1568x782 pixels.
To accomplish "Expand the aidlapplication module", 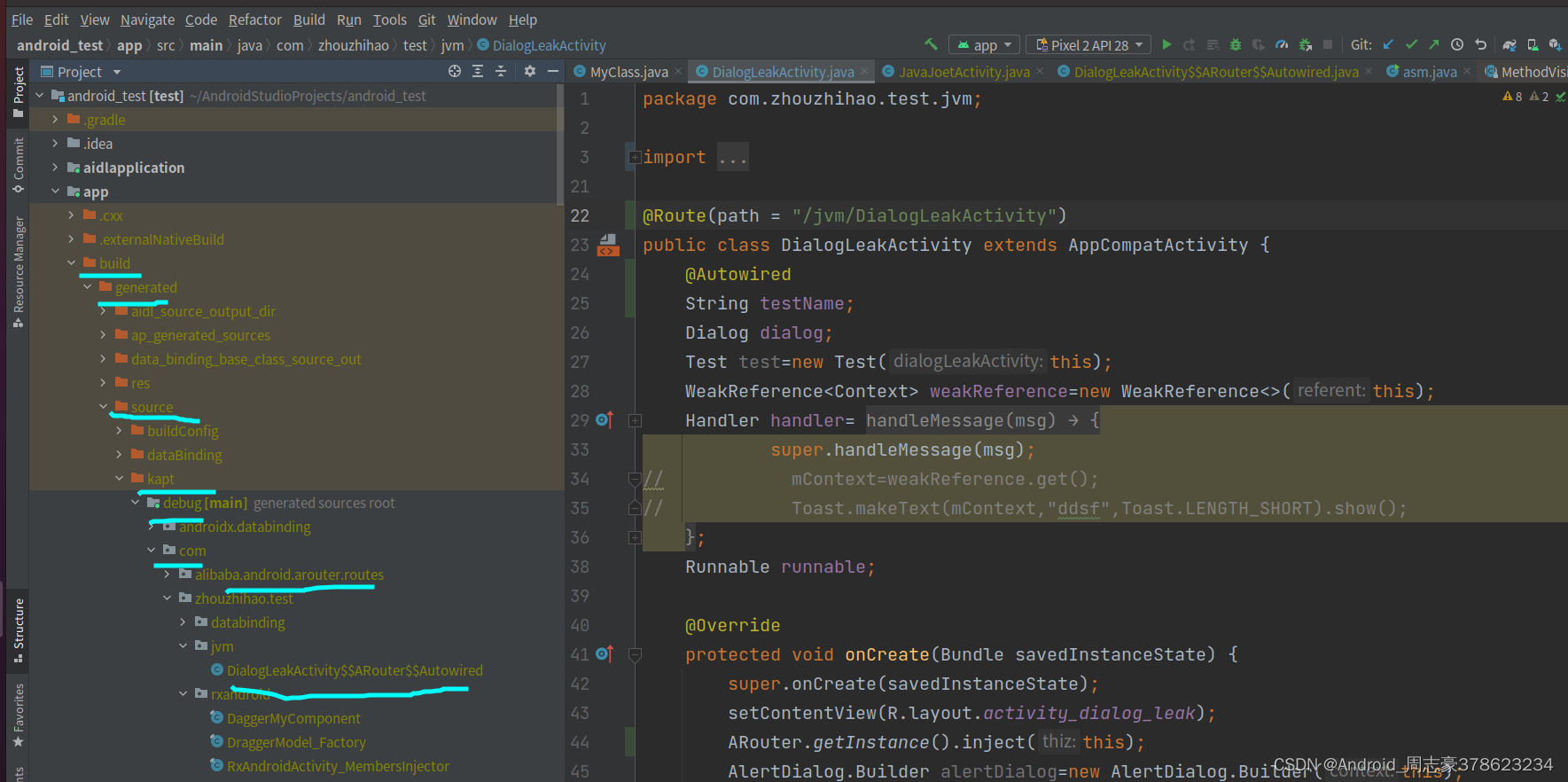I will click(x=55, y=167).
